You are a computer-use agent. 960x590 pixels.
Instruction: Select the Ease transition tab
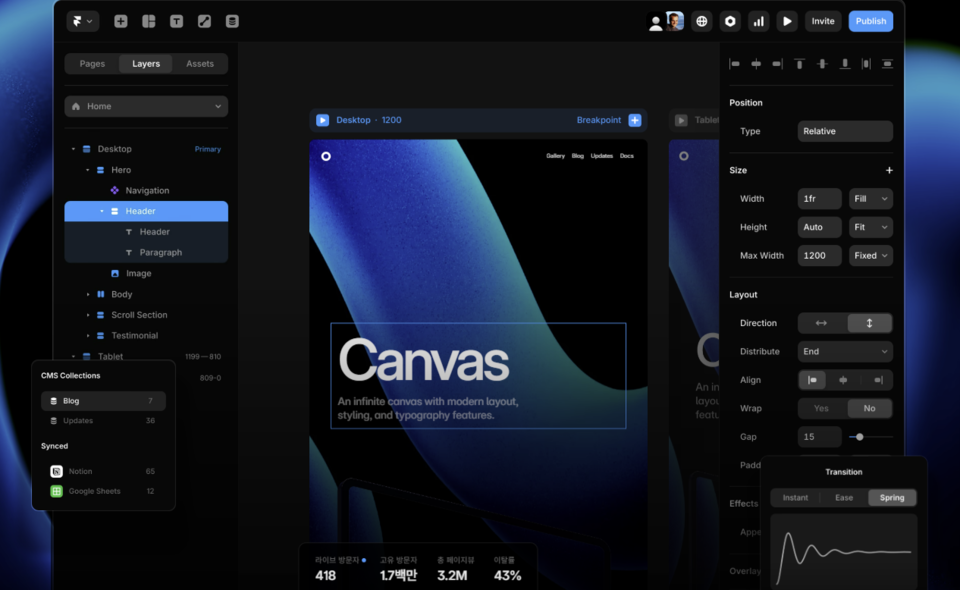[x=844, y=498]
